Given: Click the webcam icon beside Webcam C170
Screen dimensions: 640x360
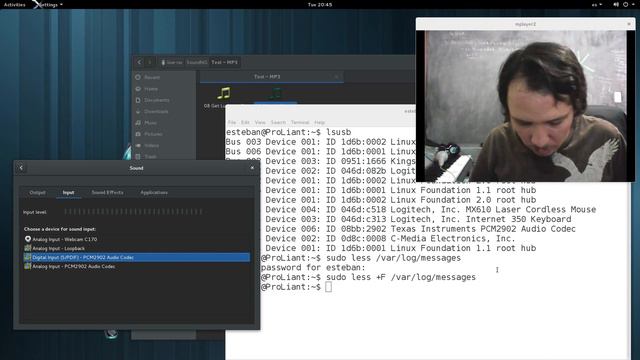Looking at the screenshot, I should click(x=28, y=239).
